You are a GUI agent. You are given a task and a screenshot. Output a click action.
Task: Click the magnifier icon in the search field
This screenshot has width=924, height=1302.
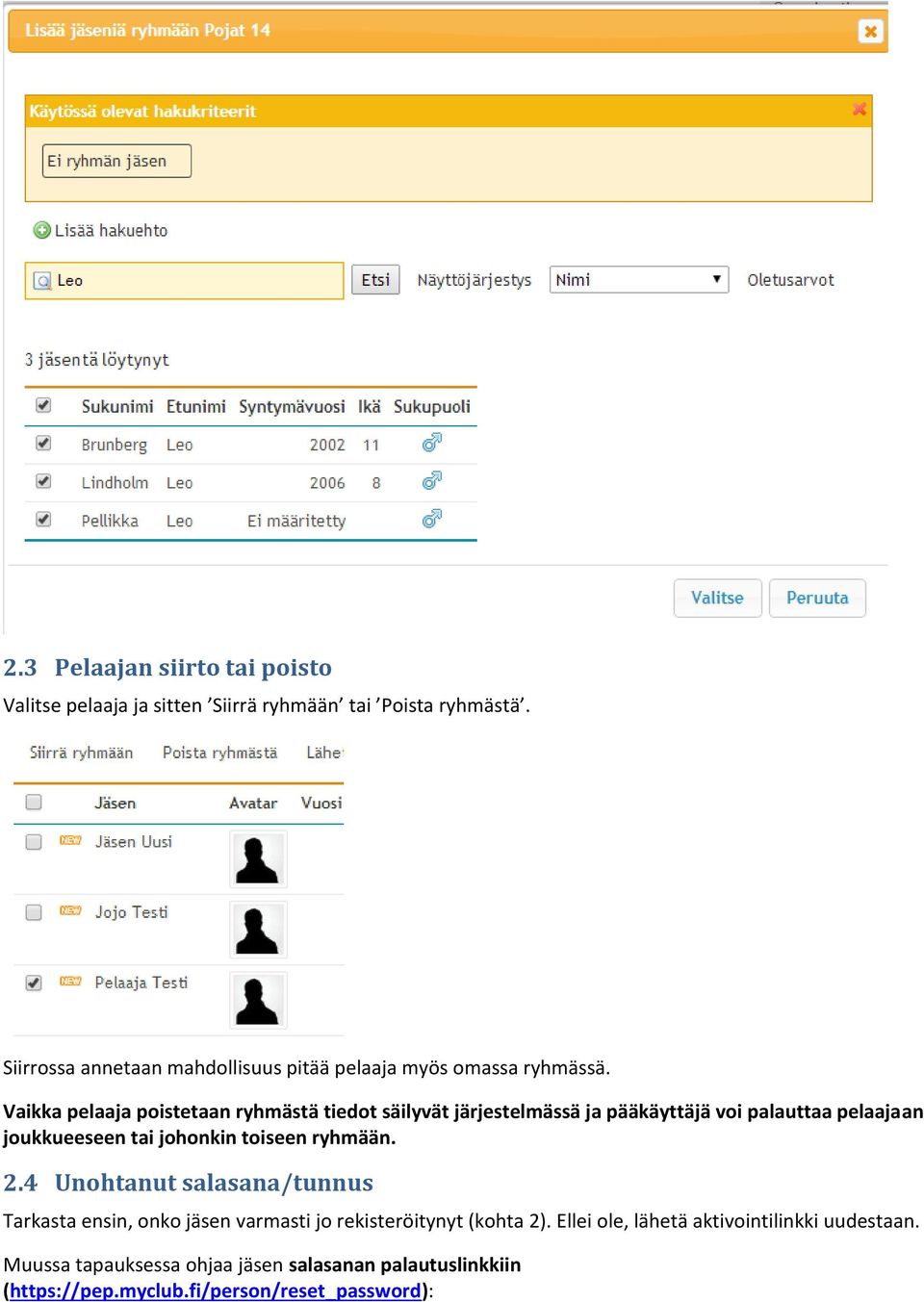coord(43,281)
